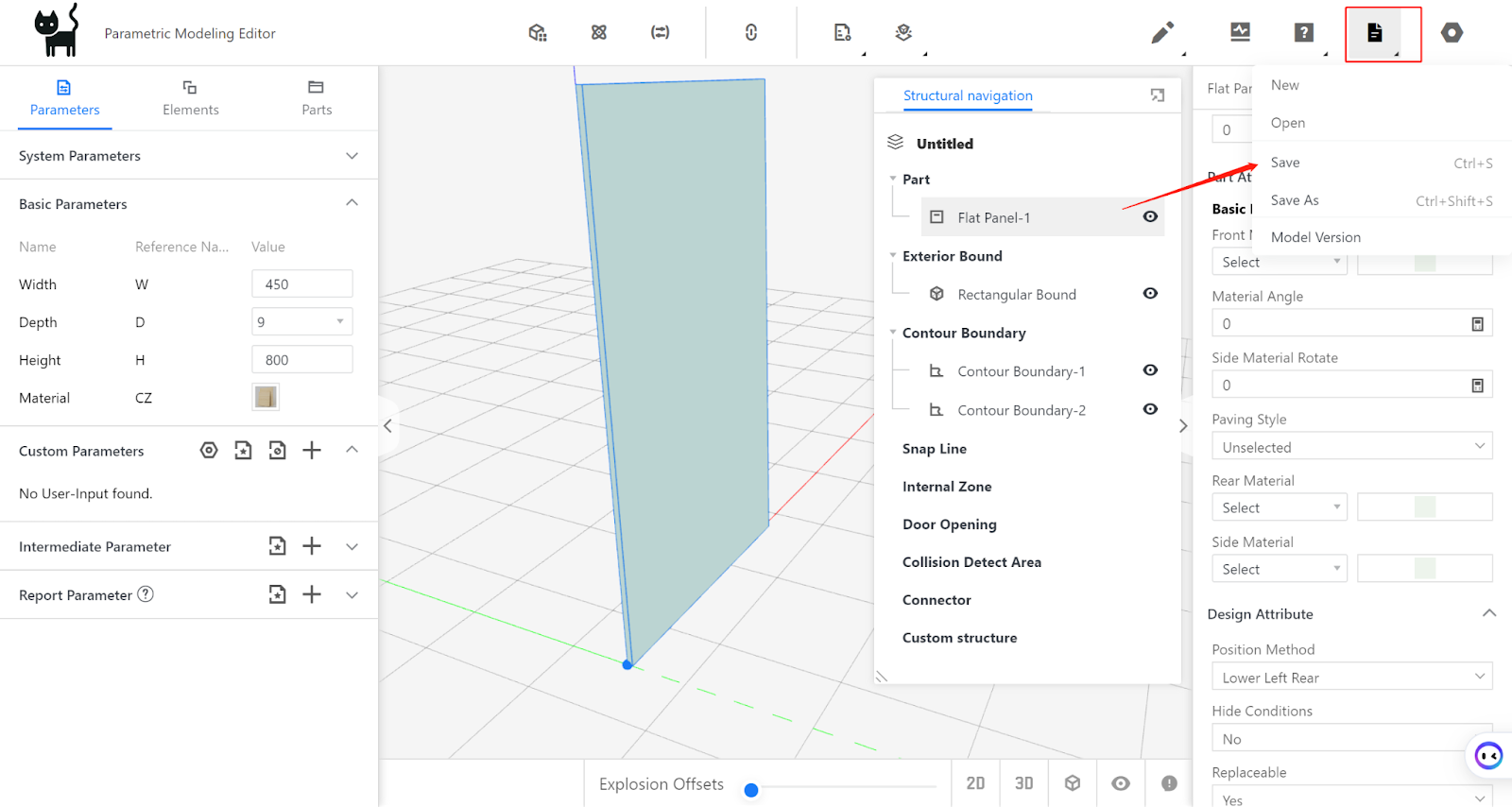
Task: Click the Explosion Offsets slider handle
Action: [x=751, y=790]
